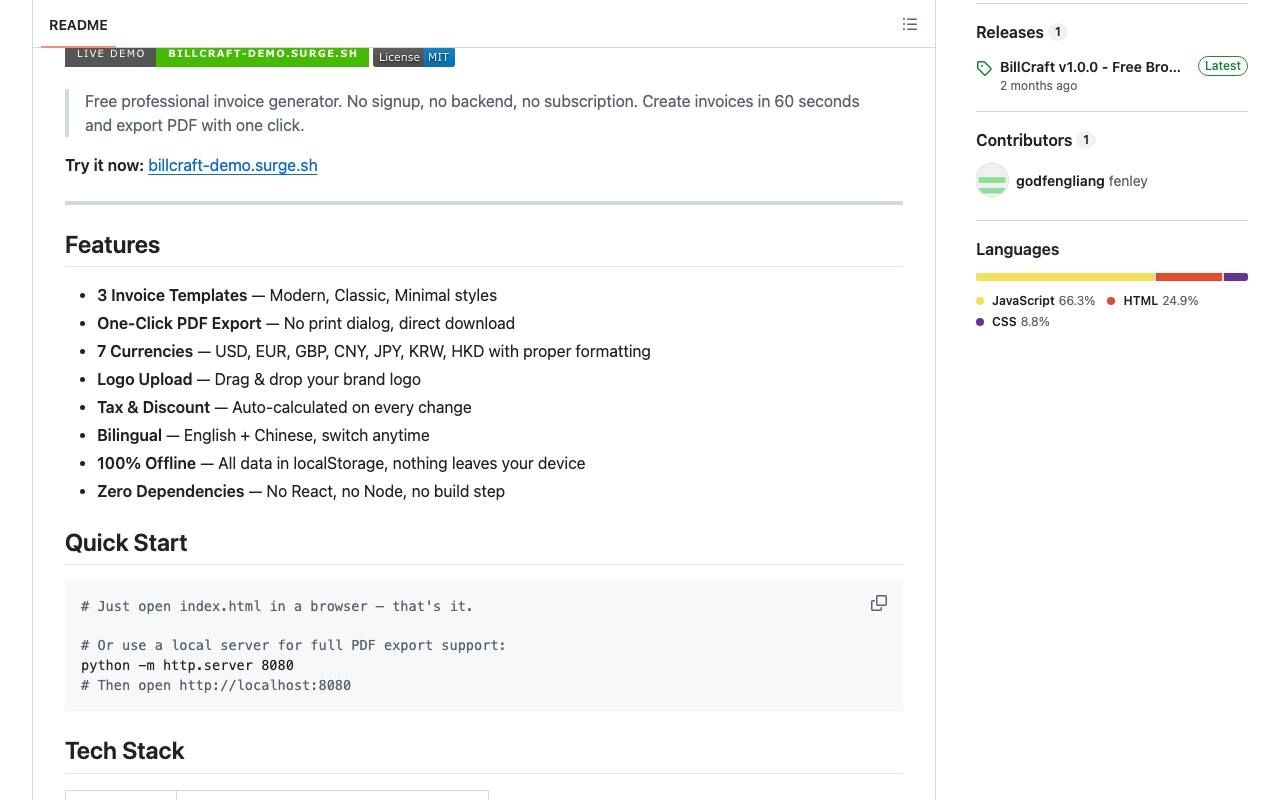Click the 'Or use a local server' comment
Image resolution: width=1280 pixels, height=800 pixels.
pyautogui.click(x=293, y=645)
